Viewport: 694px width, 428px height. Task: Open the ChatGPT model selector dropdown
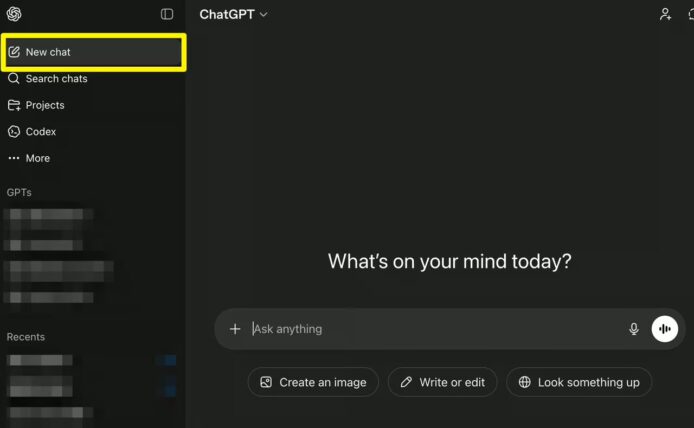click(233, 14)
